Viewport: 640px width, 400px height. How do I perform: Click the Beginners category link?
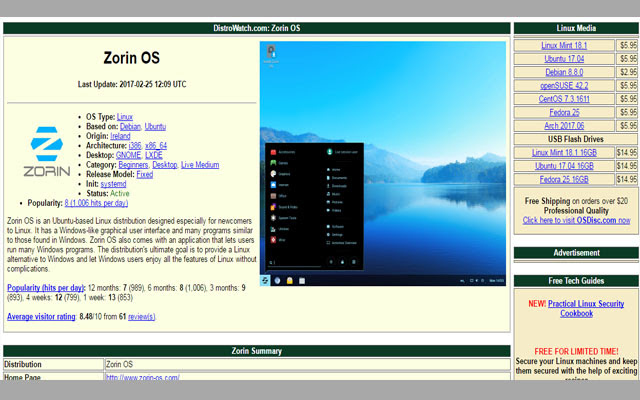tap(133, 165)
